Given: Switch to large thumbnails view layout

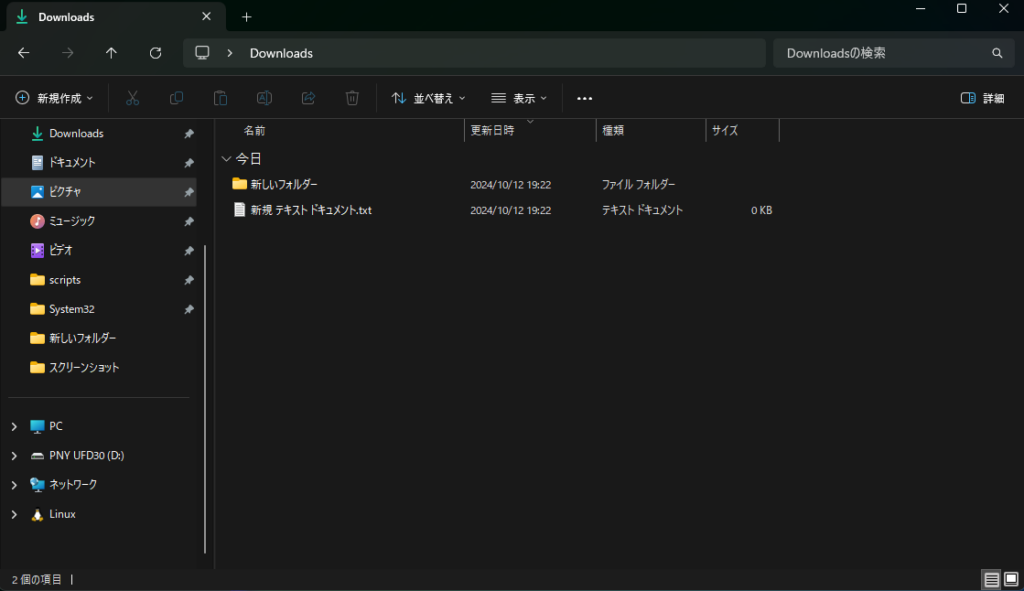Looking at the screenshot, I should pyautogui.click(x=1011, y=579).
